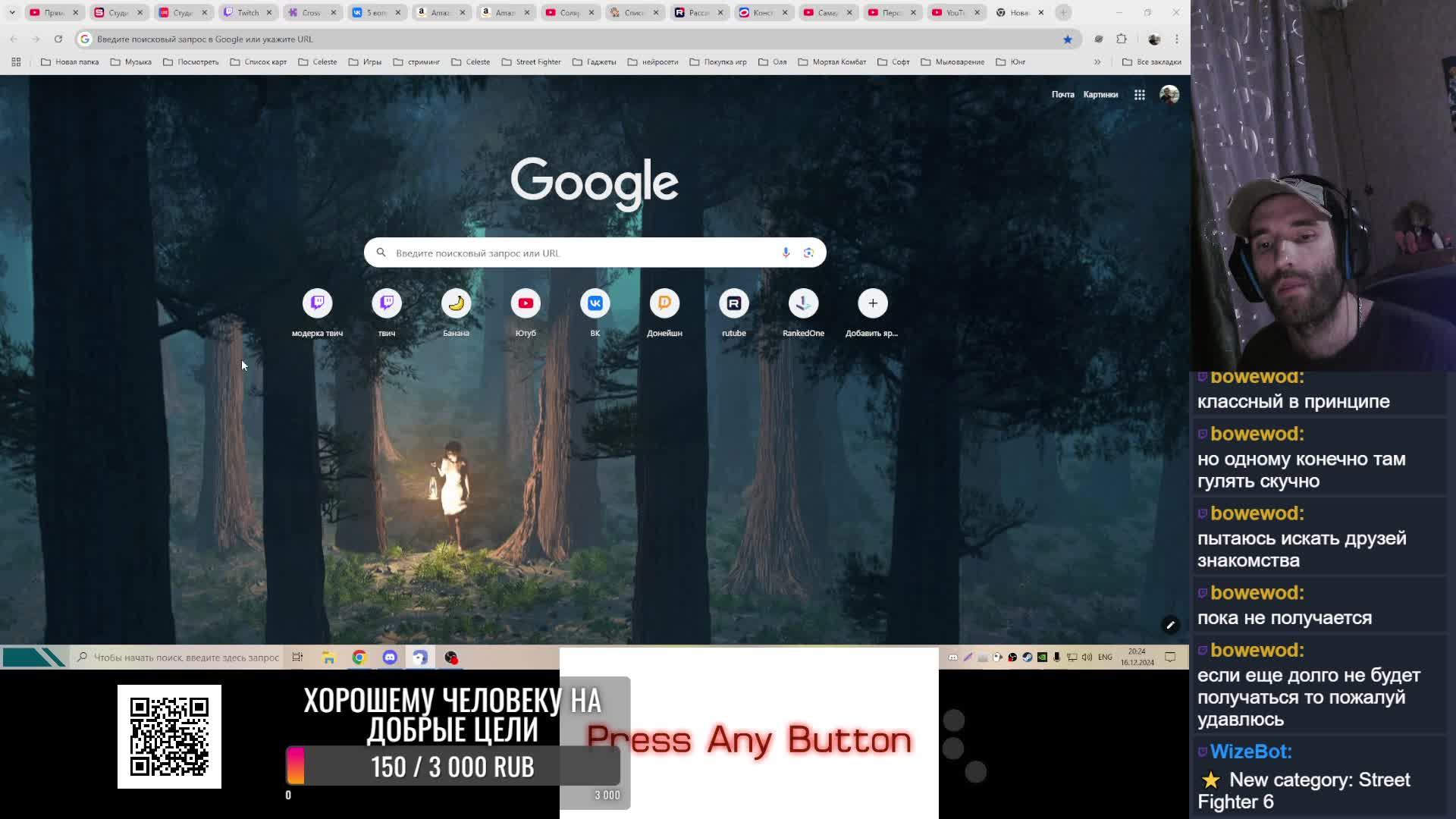
Task: Open the ВК shortcut tile
Action: point(595,303)
